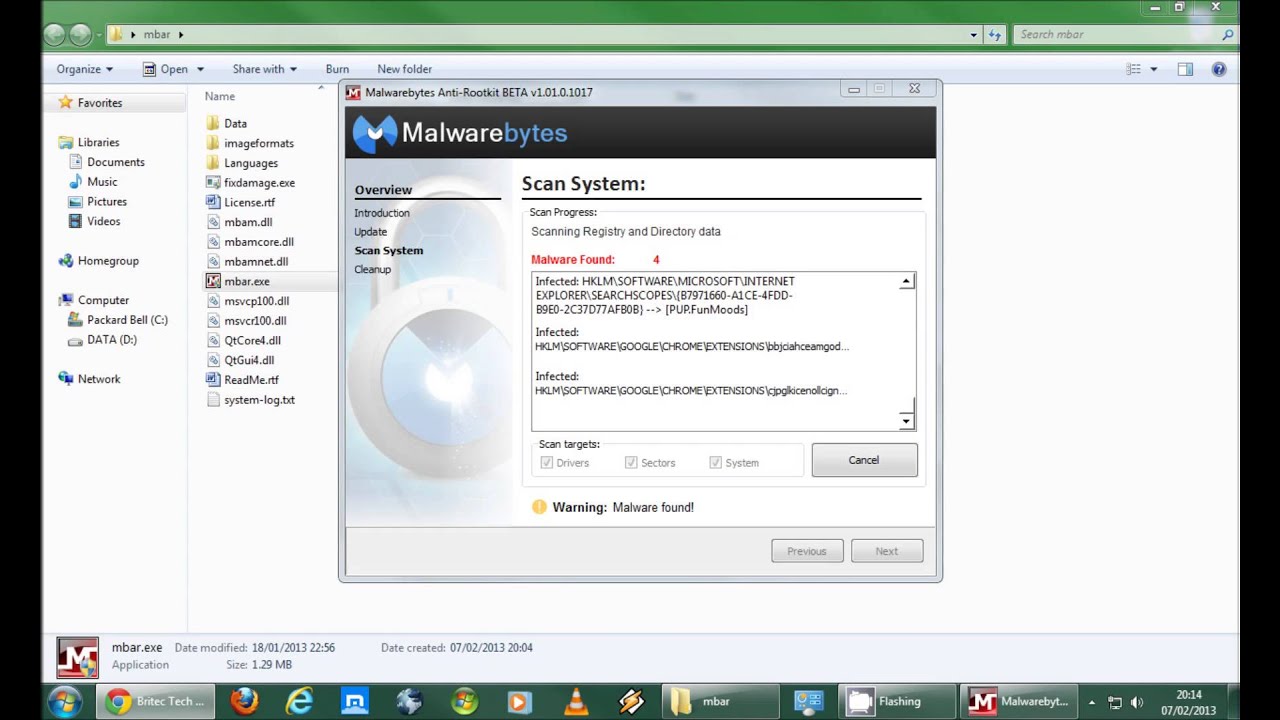Click the Explorer help question mark icon

(x=1219, y=69)
